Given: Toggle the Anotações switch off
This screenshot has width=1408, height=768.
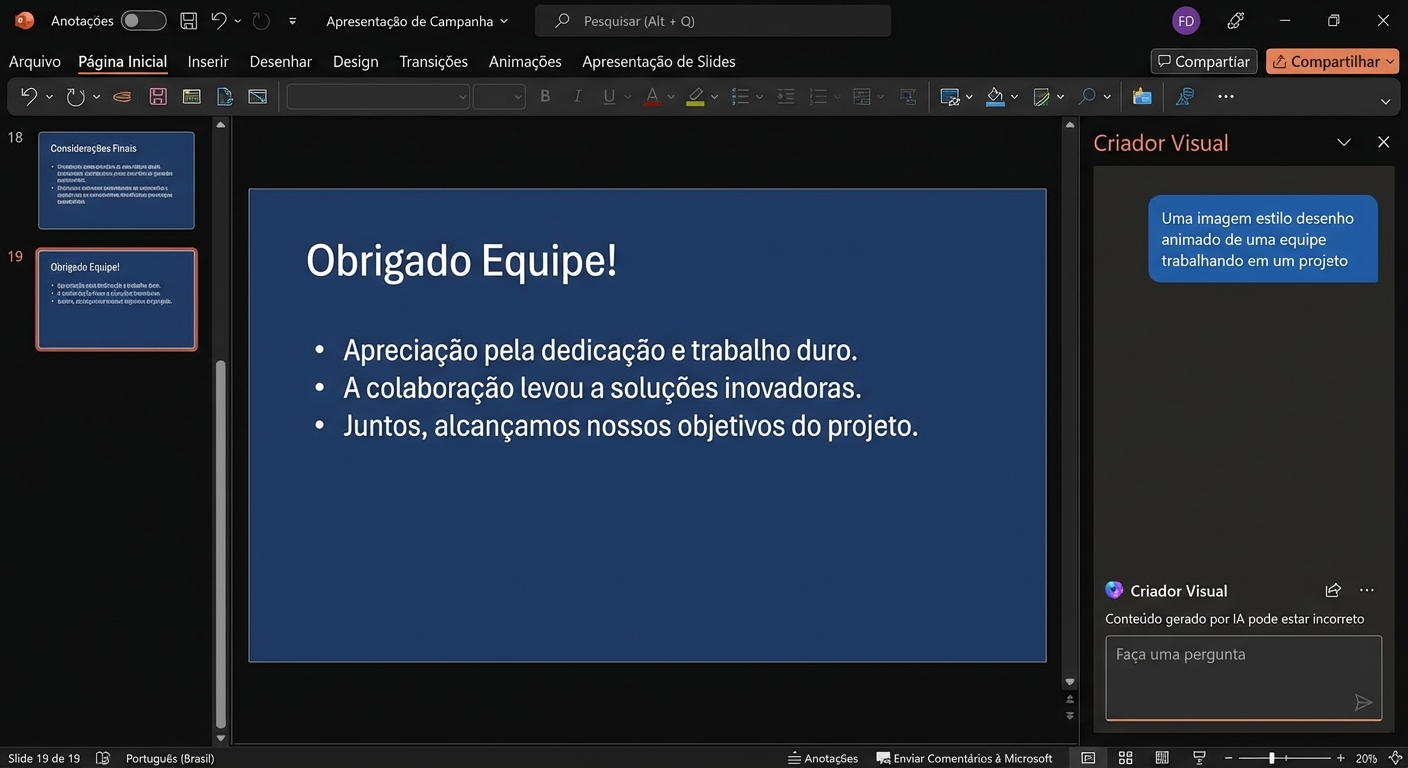Looking at the screenshot, I should (142, 19).
